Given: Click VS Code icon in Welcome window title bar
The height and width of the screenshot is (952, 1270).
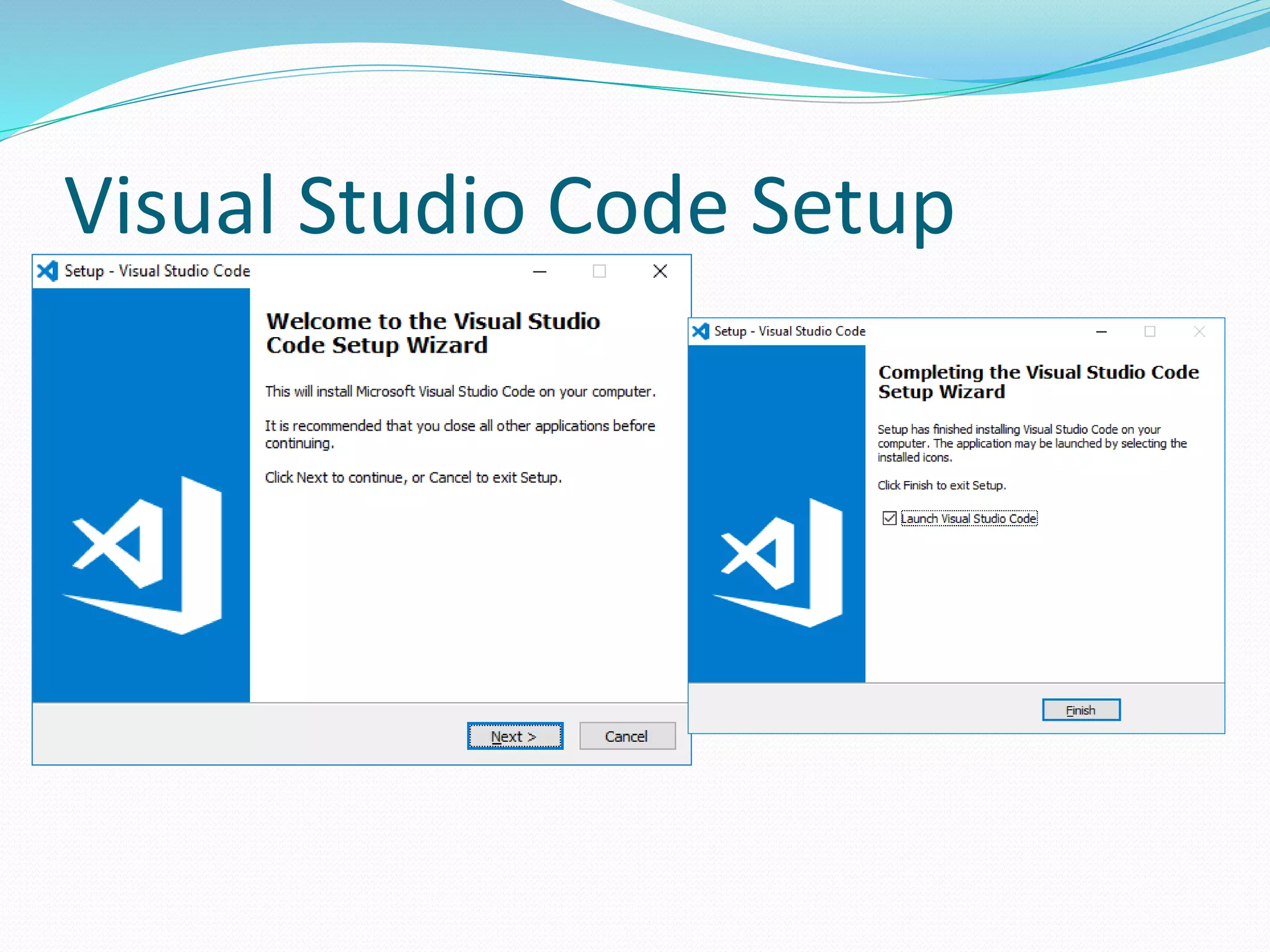Looking at the screenshot, I should [x=47, y=271].
